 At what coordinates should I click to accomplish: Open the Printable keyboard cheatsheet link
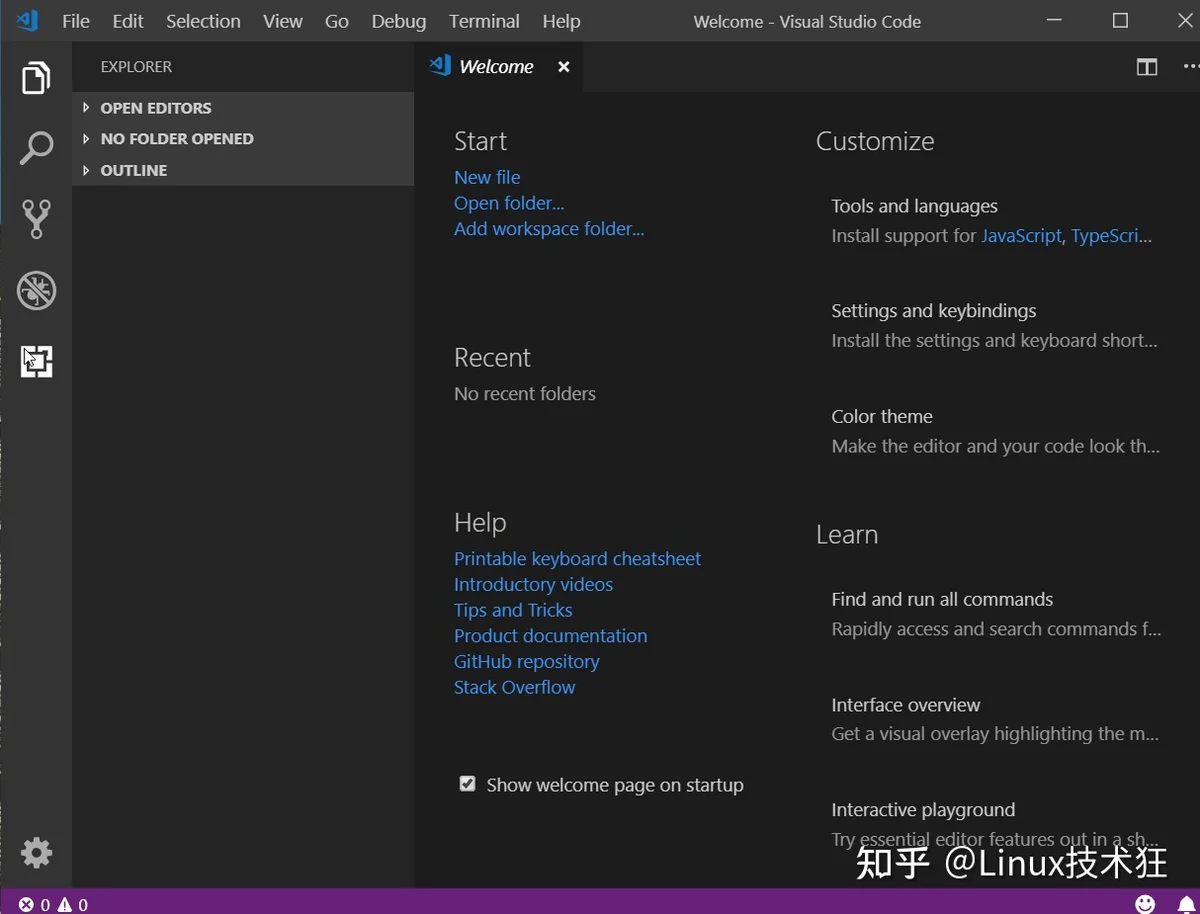click(577, 558)
